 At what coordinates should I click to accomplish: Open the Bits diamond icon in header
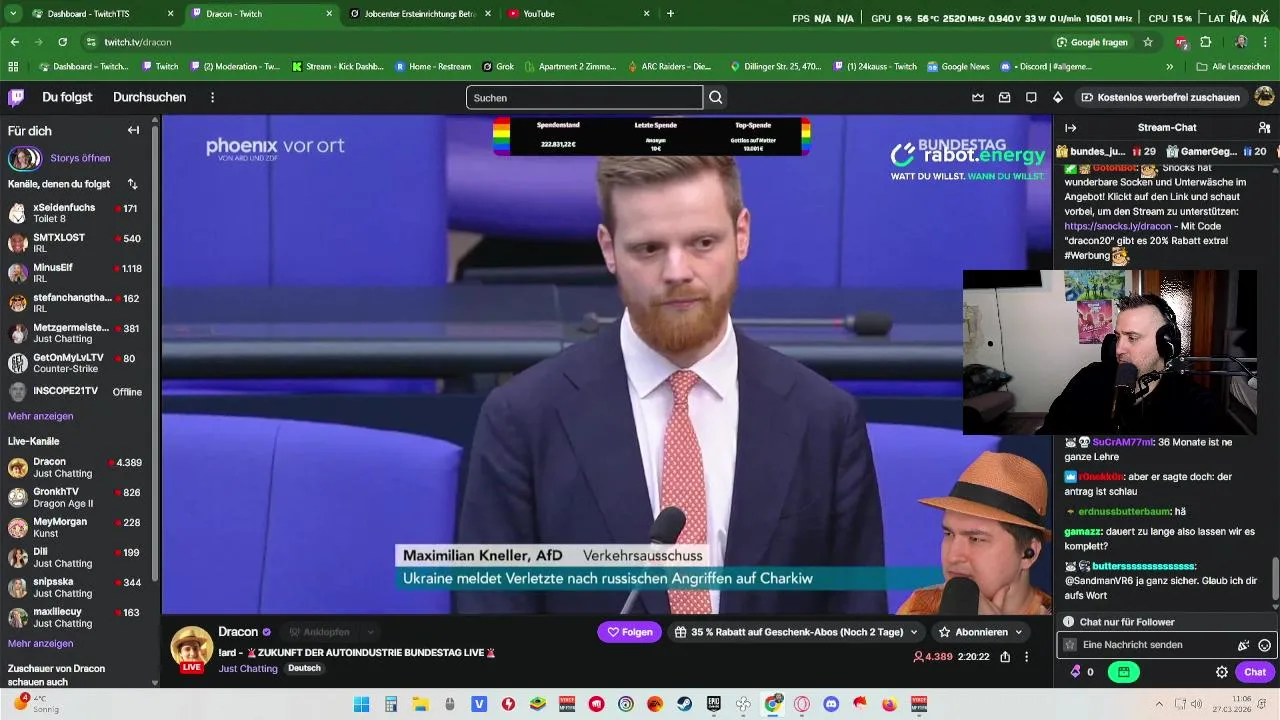tap(1058, 97)
